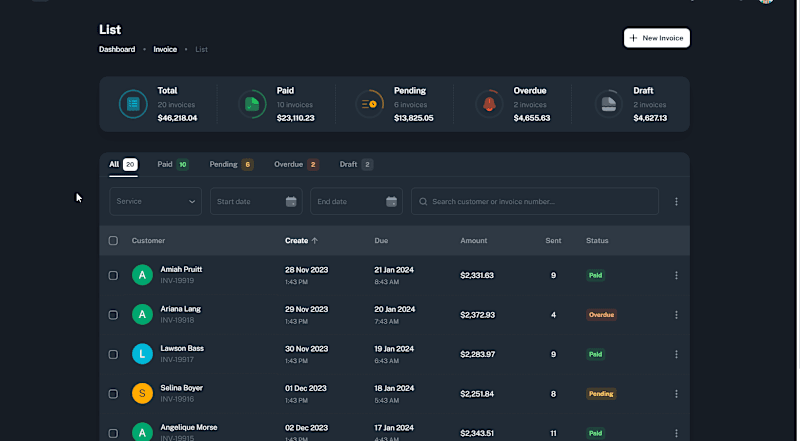Open row actions menu for Selina Boyer
Screen dimensions: 800x441
(676, 394)
